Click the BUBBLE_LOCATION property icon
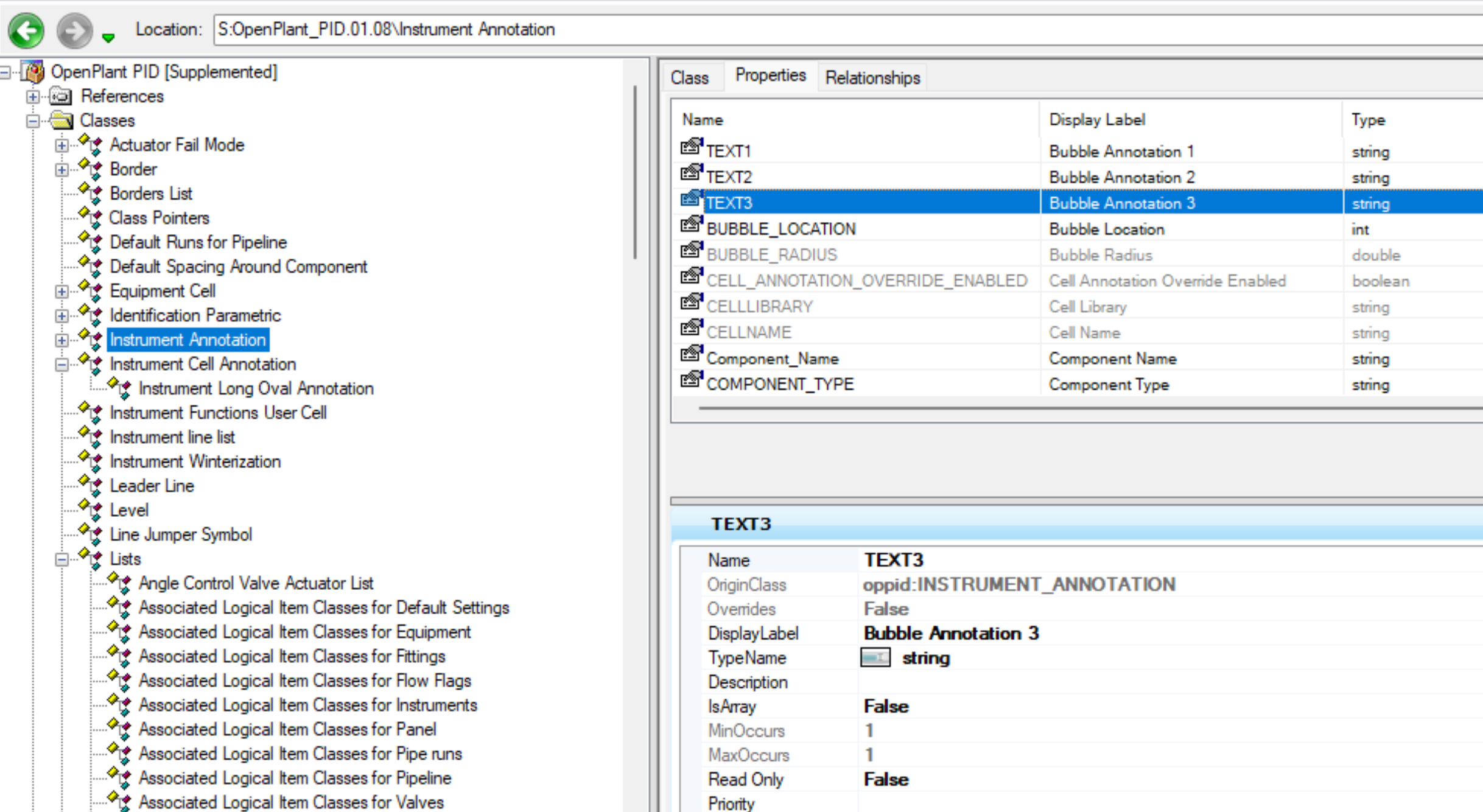Viewport: 1483px width, 812px height. pyautogui.click(x=691, y=225)
